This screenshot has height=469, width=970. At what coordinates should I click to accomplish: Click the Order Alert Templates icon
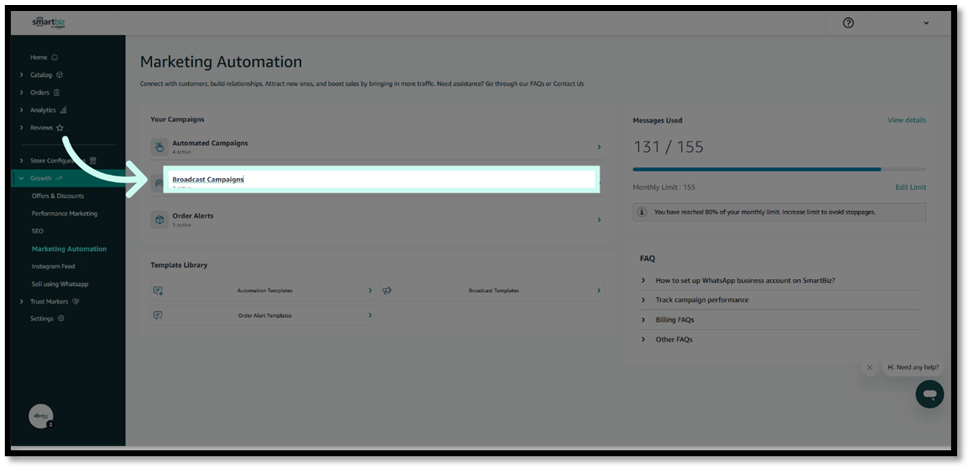pyautogui.click(x=158, y=315)
